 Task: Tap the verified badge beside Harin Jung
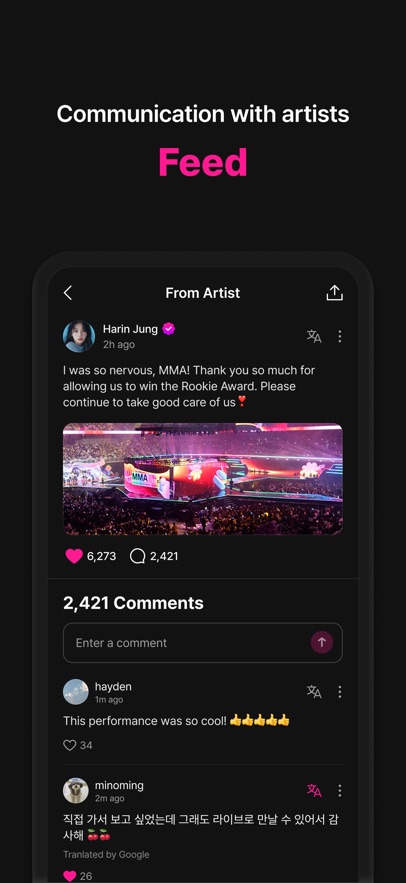coord(168,329)
